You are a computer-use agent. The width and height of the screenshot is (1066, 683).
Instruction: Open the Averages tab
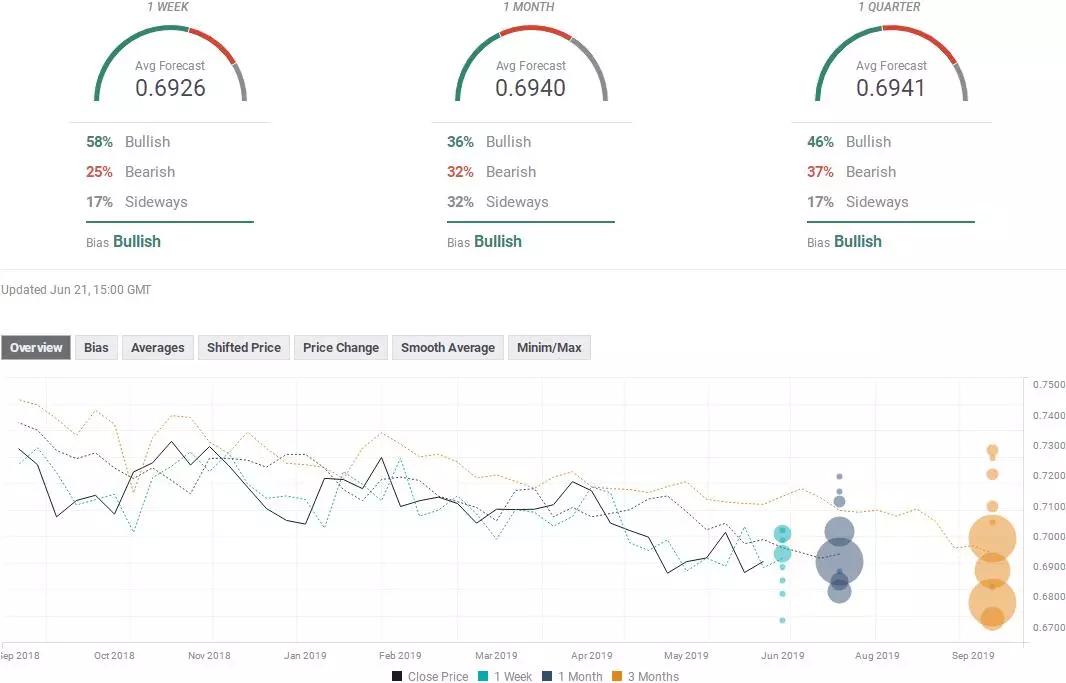(158, 348)
